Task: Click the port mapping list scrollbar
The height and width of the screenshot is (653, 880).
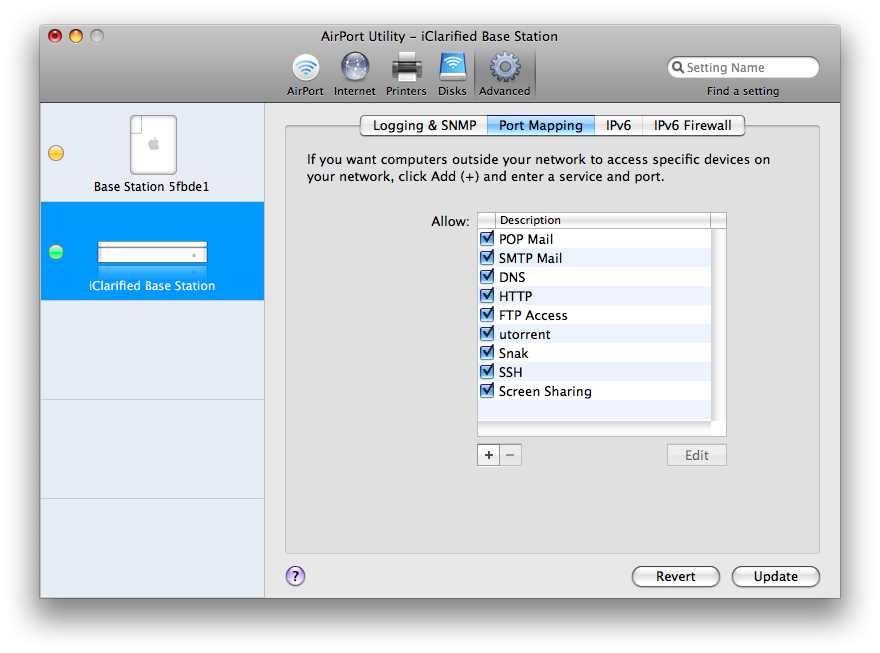Action: point(718,324)
